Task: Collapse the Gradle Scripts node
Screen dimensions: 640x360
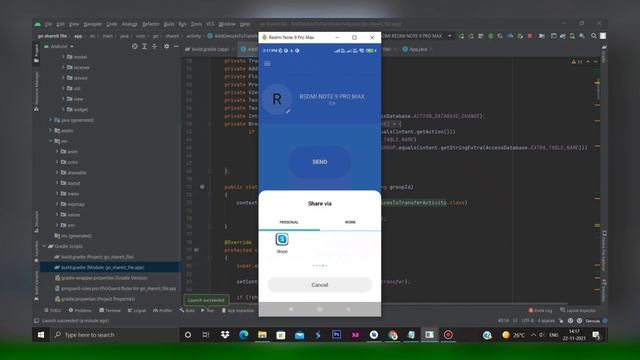Action: [x=44, y=246]
